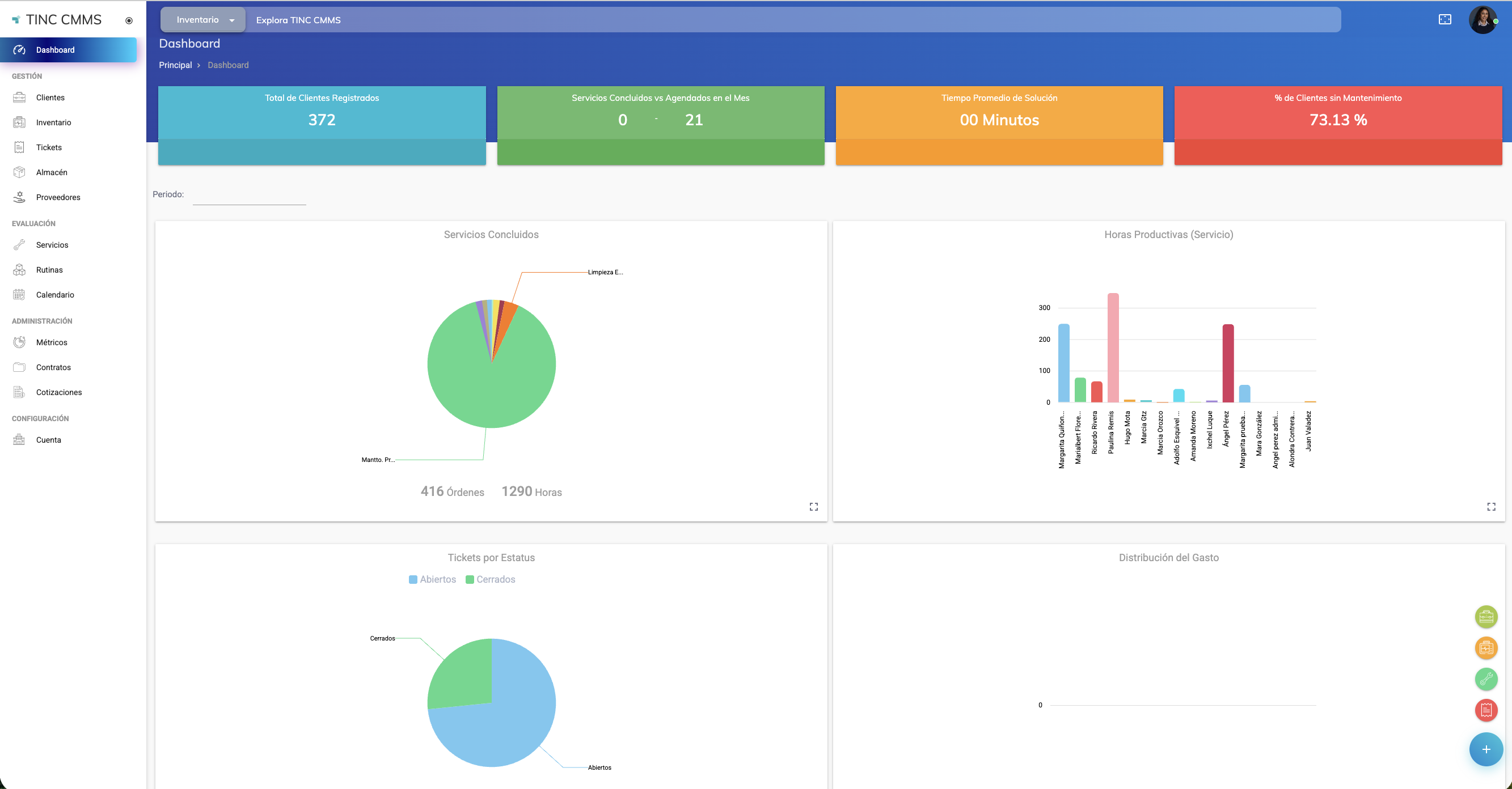Expand the Horas Productivas chart
This screenshot has width=1512, height=789.
(1491, 506)
